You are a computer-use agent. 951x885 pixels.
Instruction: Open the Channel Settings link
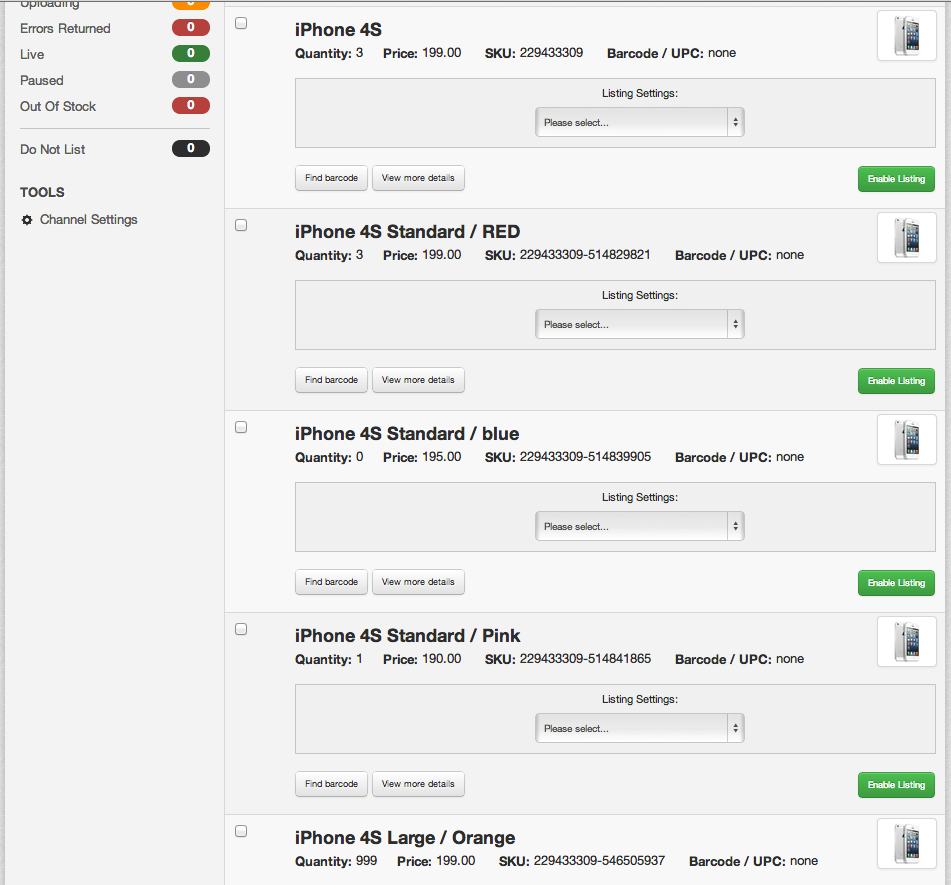click(x=89, y=220)
